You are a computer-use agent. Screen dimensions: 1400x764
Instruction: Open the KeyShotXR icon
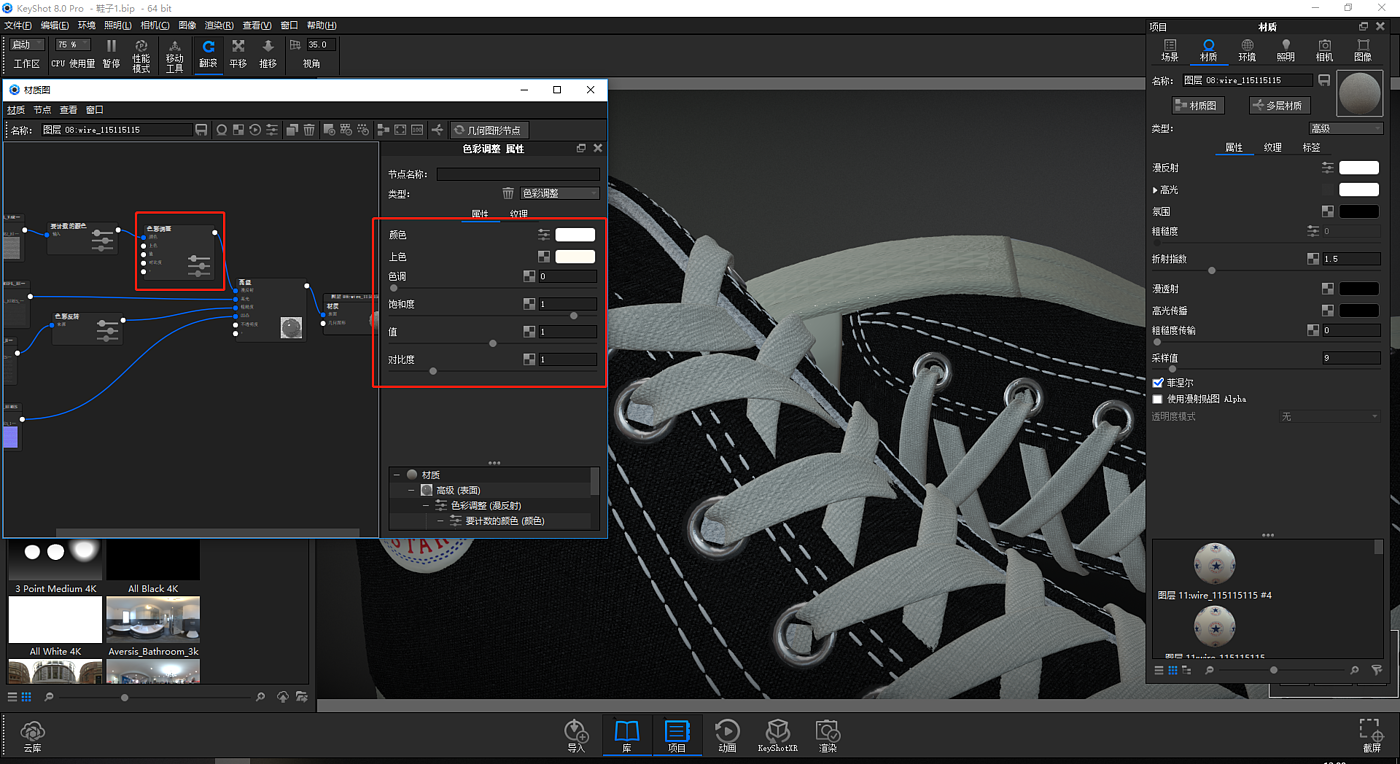pyautogui.click(x=777, y=735)
